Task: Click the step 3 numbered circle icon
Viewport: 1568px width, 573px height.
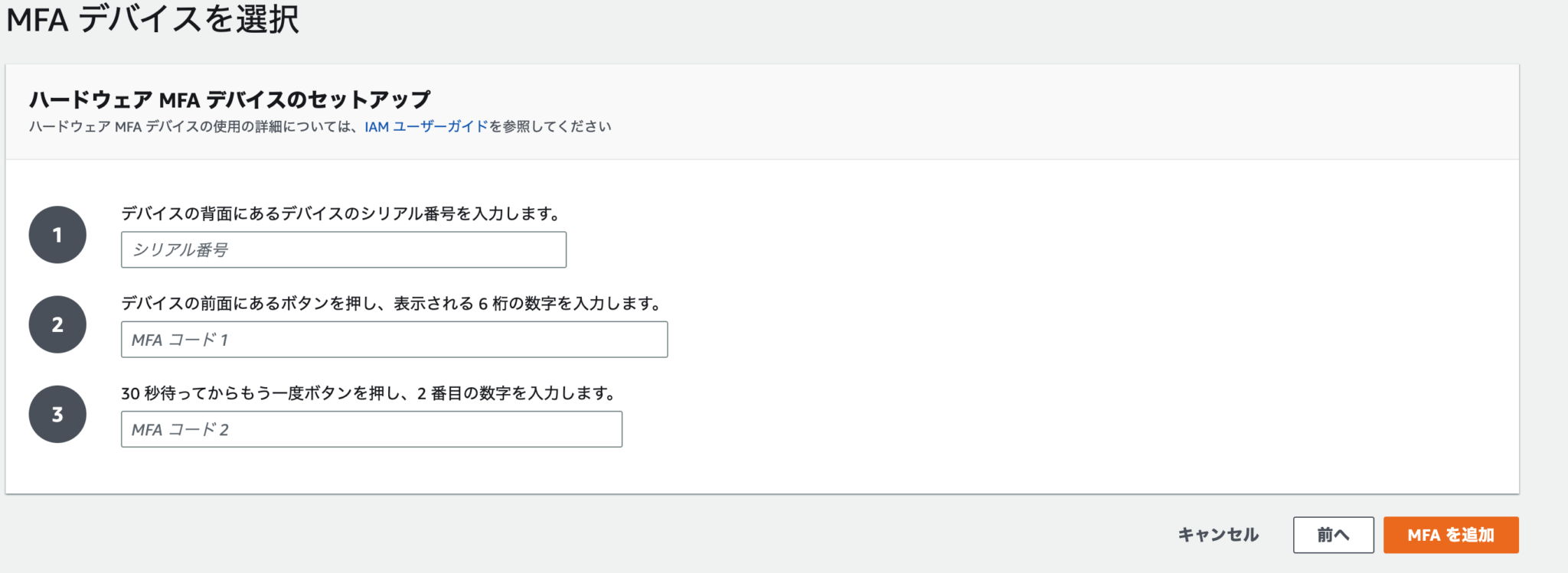Action: [x=57, y=415]
